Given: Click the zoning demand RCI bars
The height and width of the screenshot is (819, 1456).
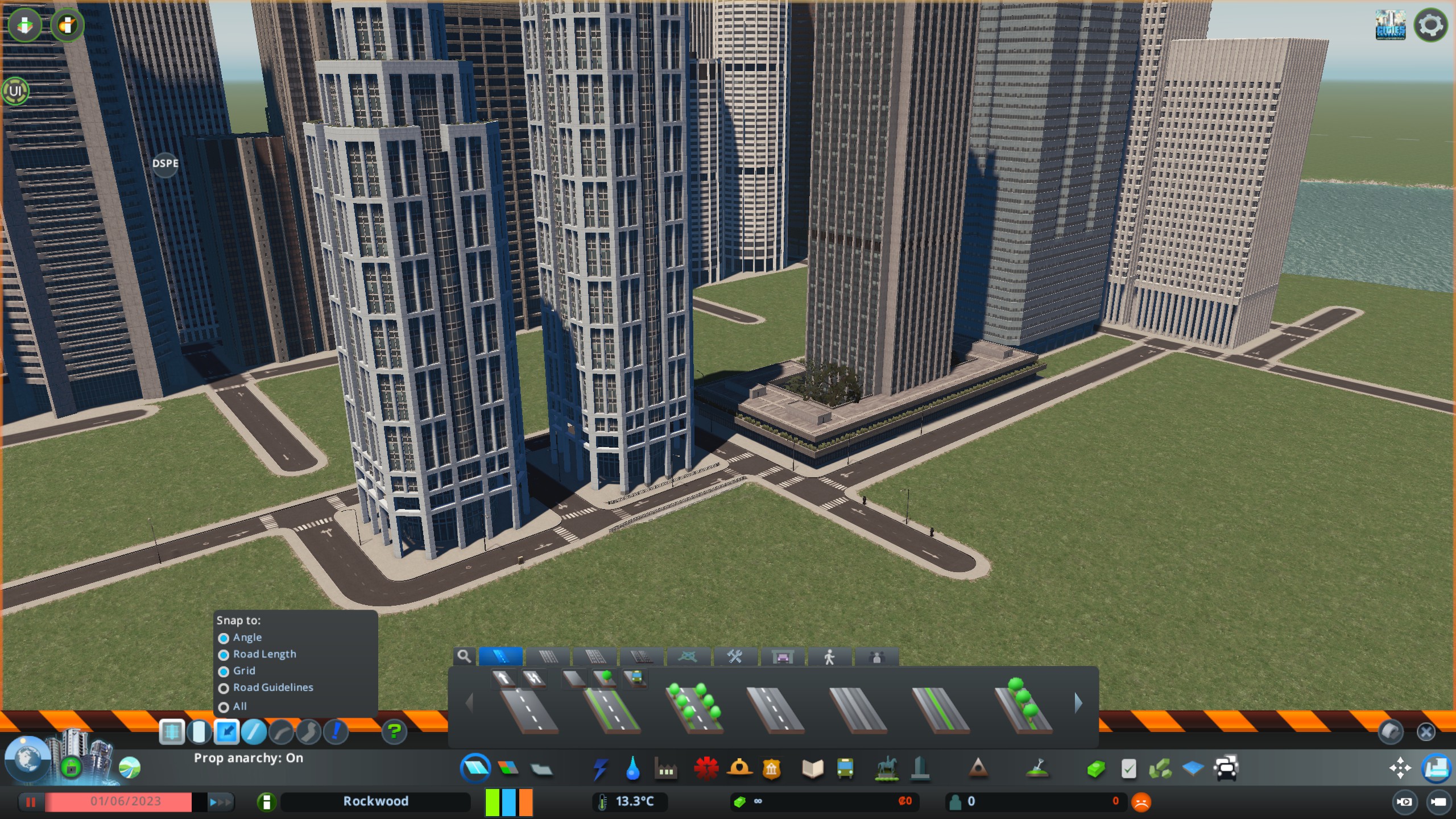Looking at the screenshot, I should tap(508, 802).
